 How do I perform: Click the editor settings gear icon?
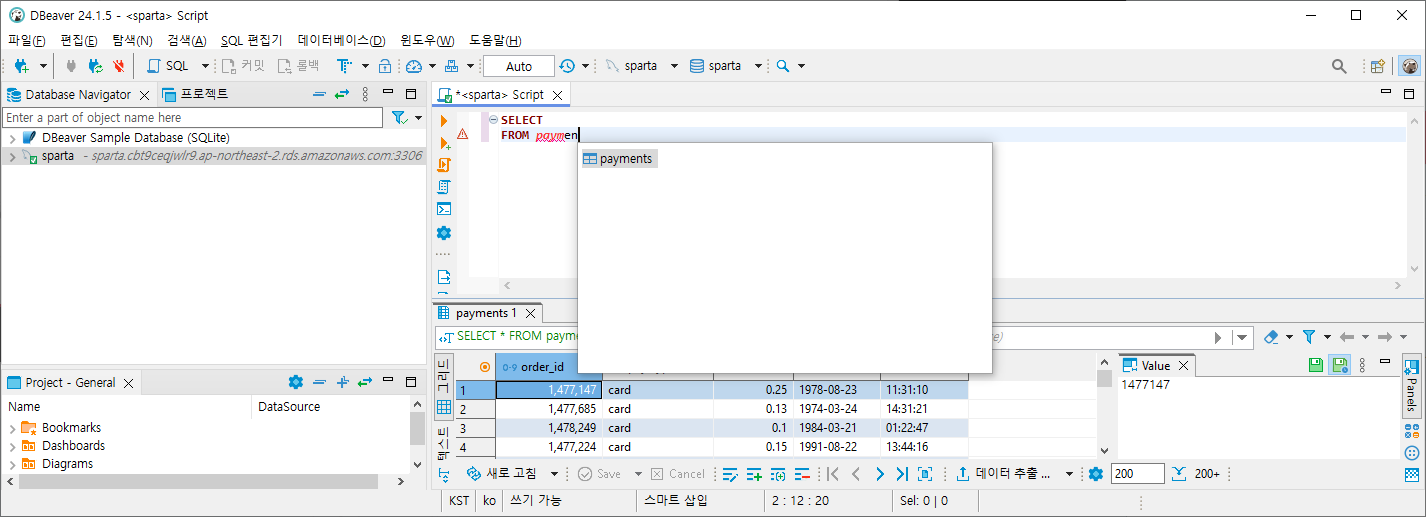(444, 233)
